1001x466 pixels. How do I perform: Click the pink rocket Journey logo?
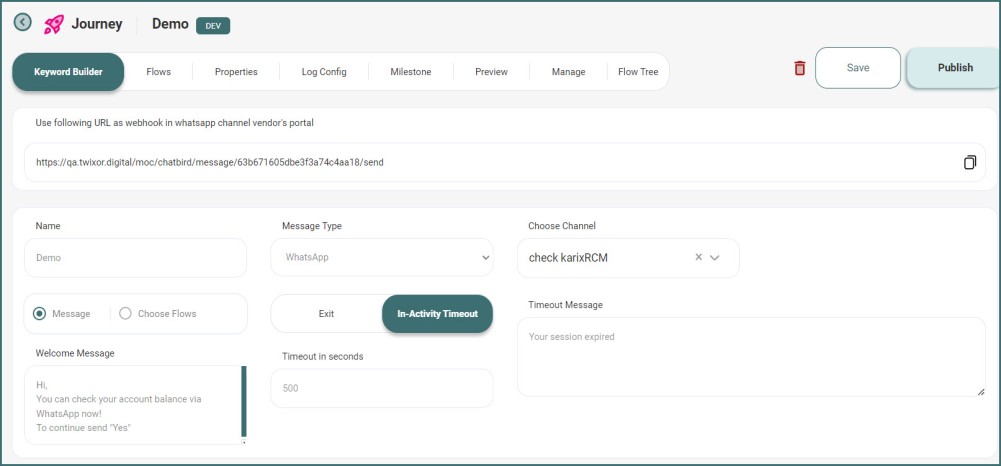pos(54,24)
